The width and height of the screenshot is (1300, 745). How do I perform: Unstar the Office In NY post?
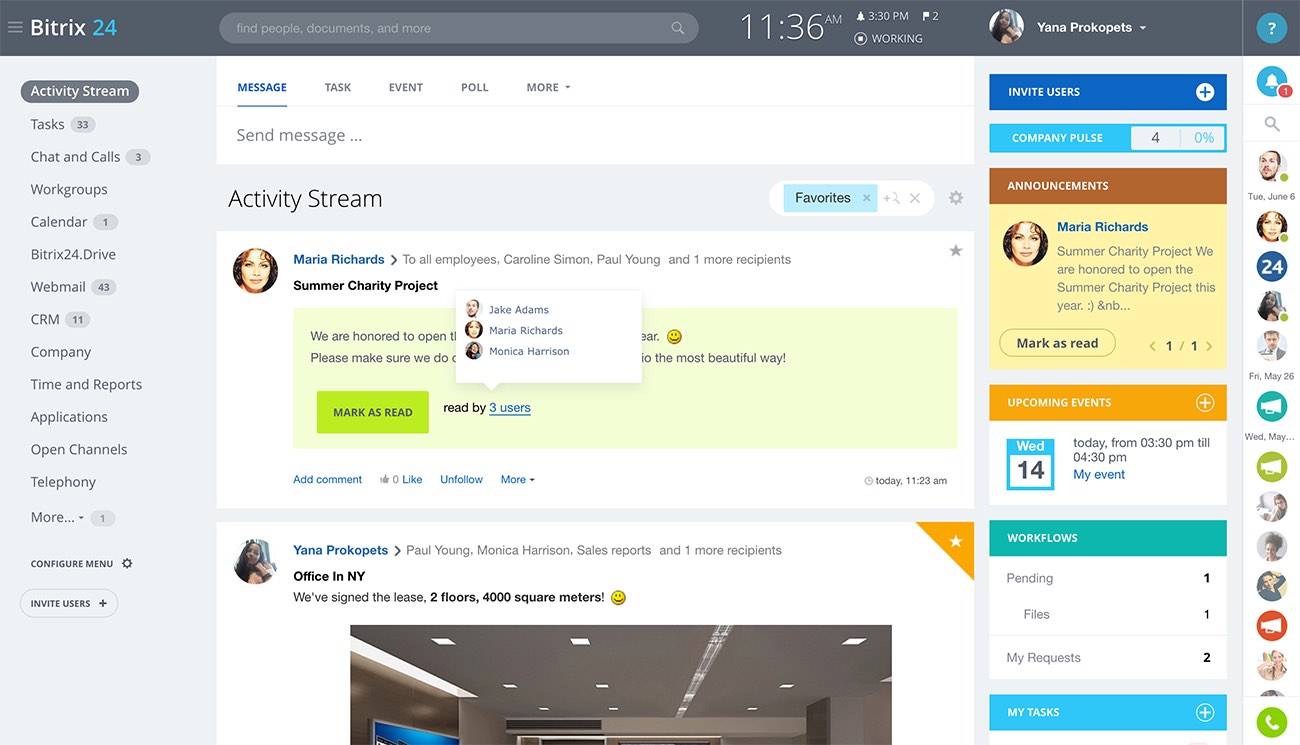point(955,541)
